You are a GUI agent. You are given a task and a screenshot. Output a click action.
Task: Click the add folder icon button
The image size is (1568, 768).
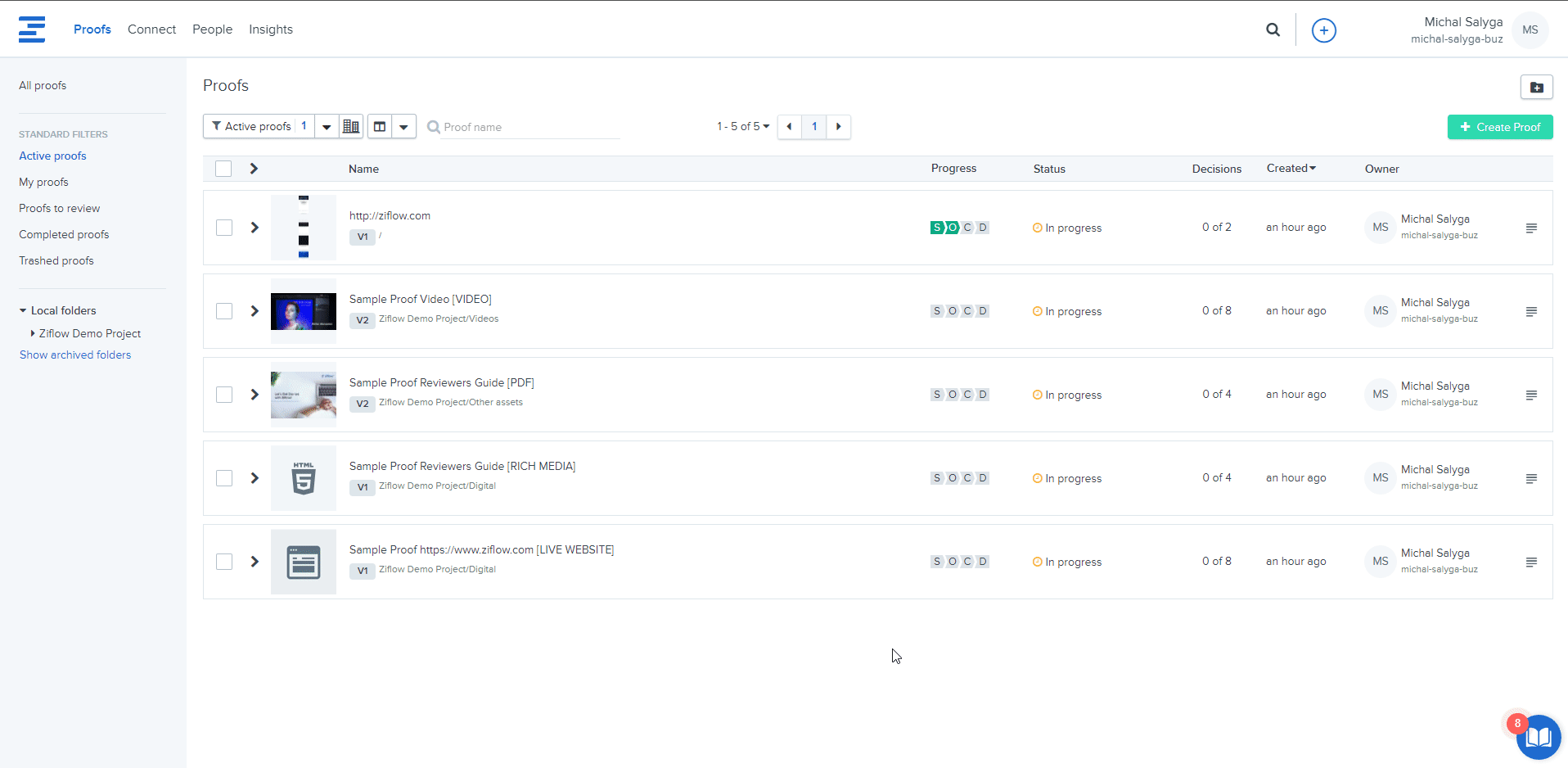coord(1536,87)
